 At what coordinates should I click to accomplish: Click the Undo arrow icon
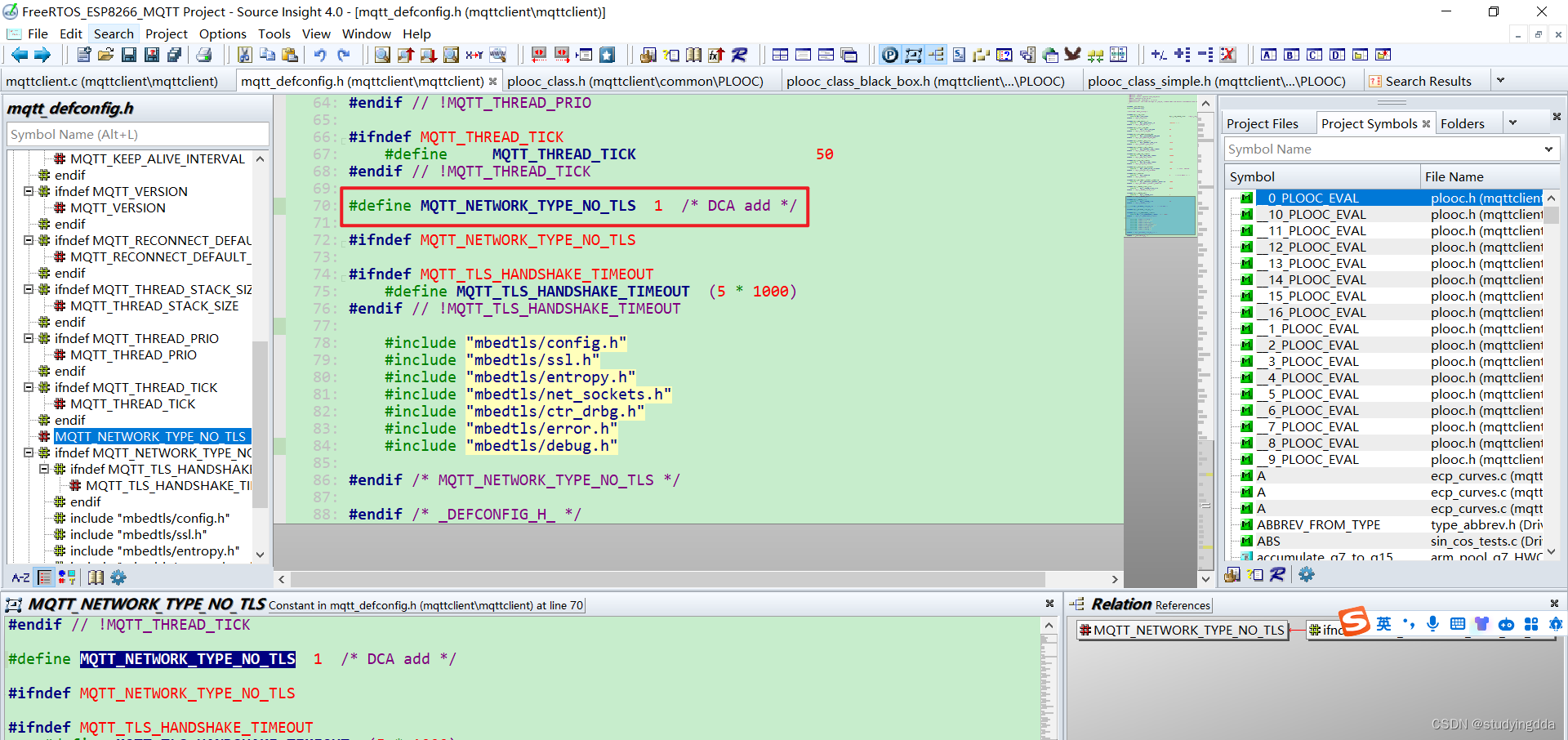320,55
